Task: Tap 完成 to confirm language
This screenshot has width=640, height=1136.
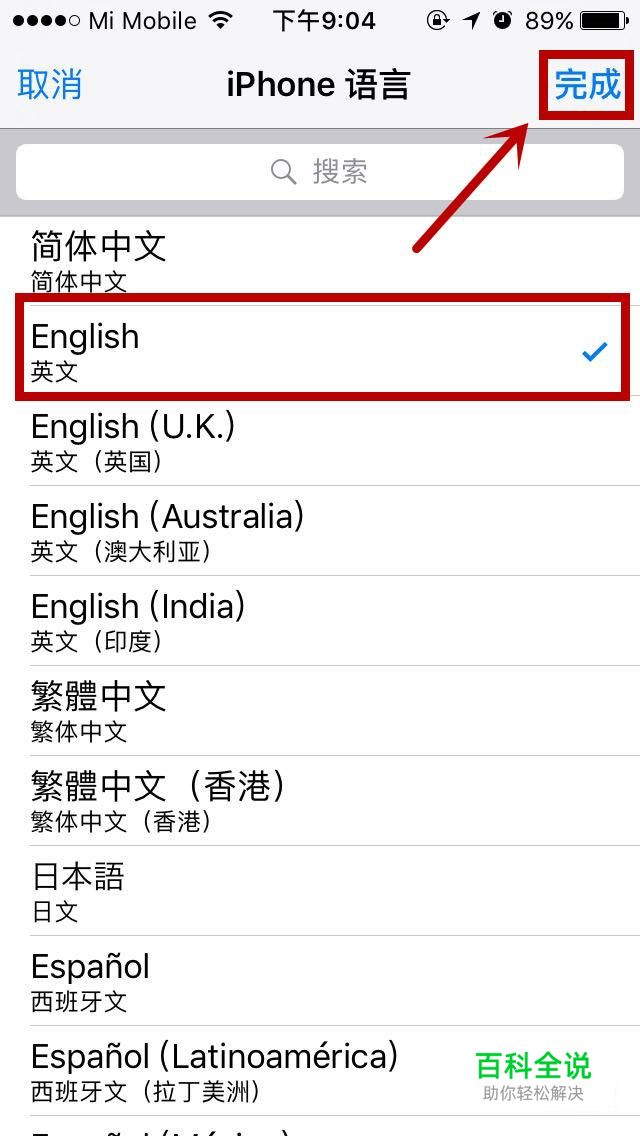Action: pos(588,85)
